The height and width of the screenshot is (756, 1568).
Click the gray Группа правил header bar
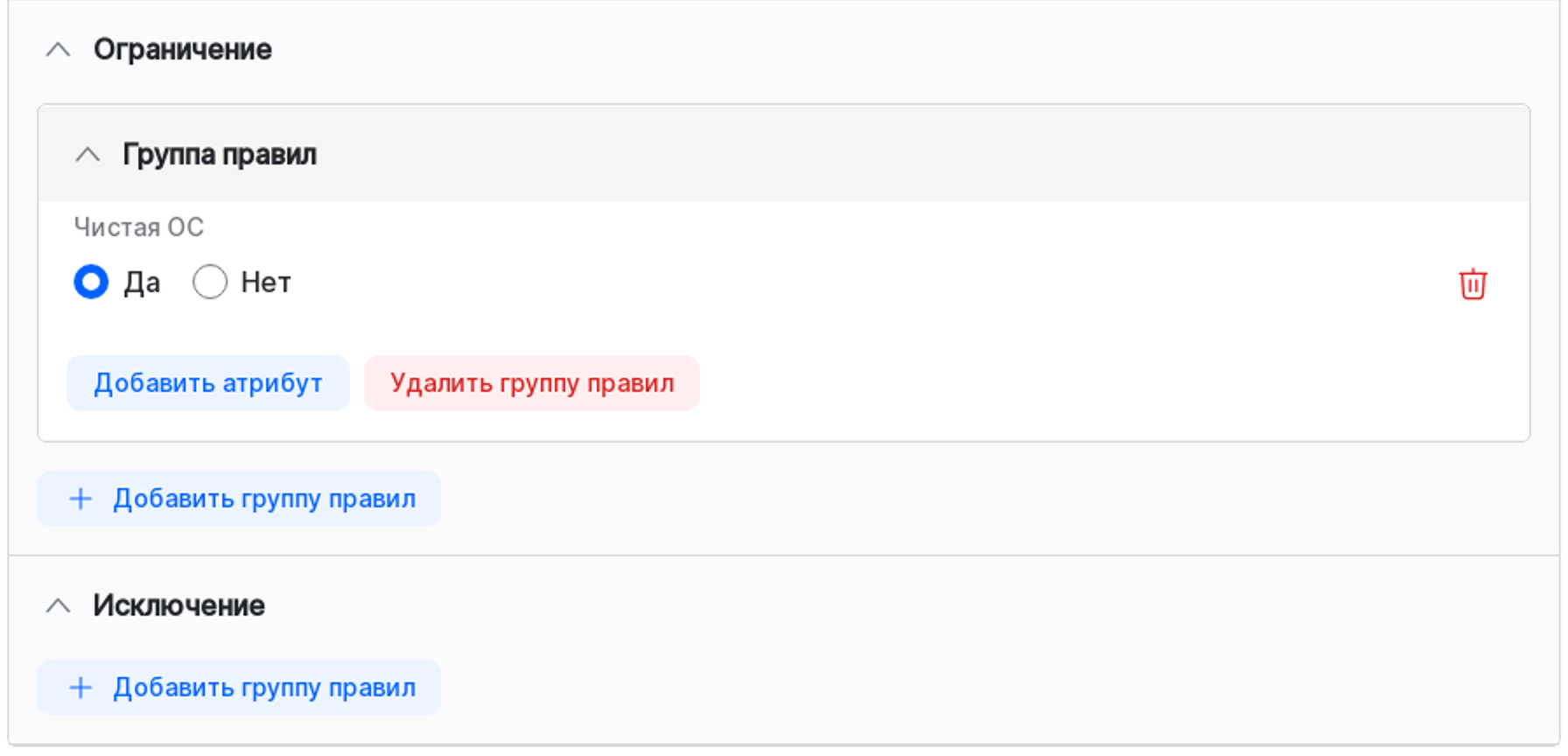pos(875,154)
